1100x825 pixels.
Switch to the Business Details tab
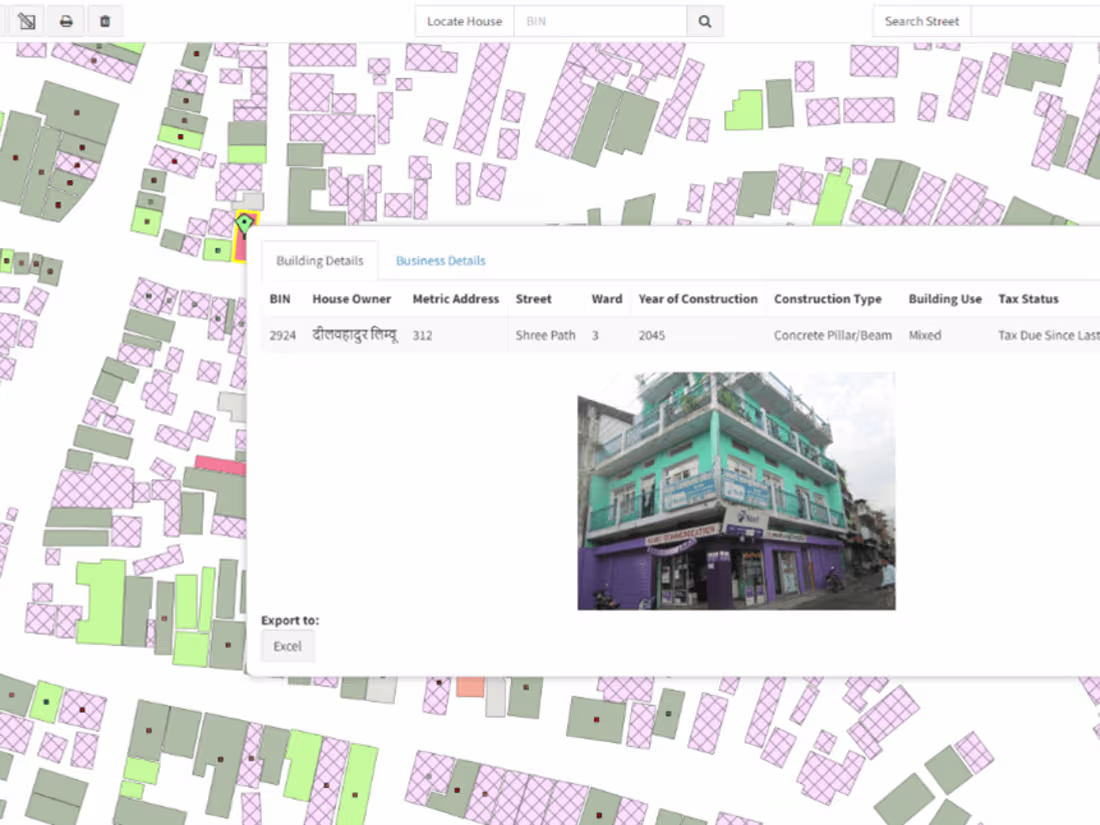[x=440, y=260]
